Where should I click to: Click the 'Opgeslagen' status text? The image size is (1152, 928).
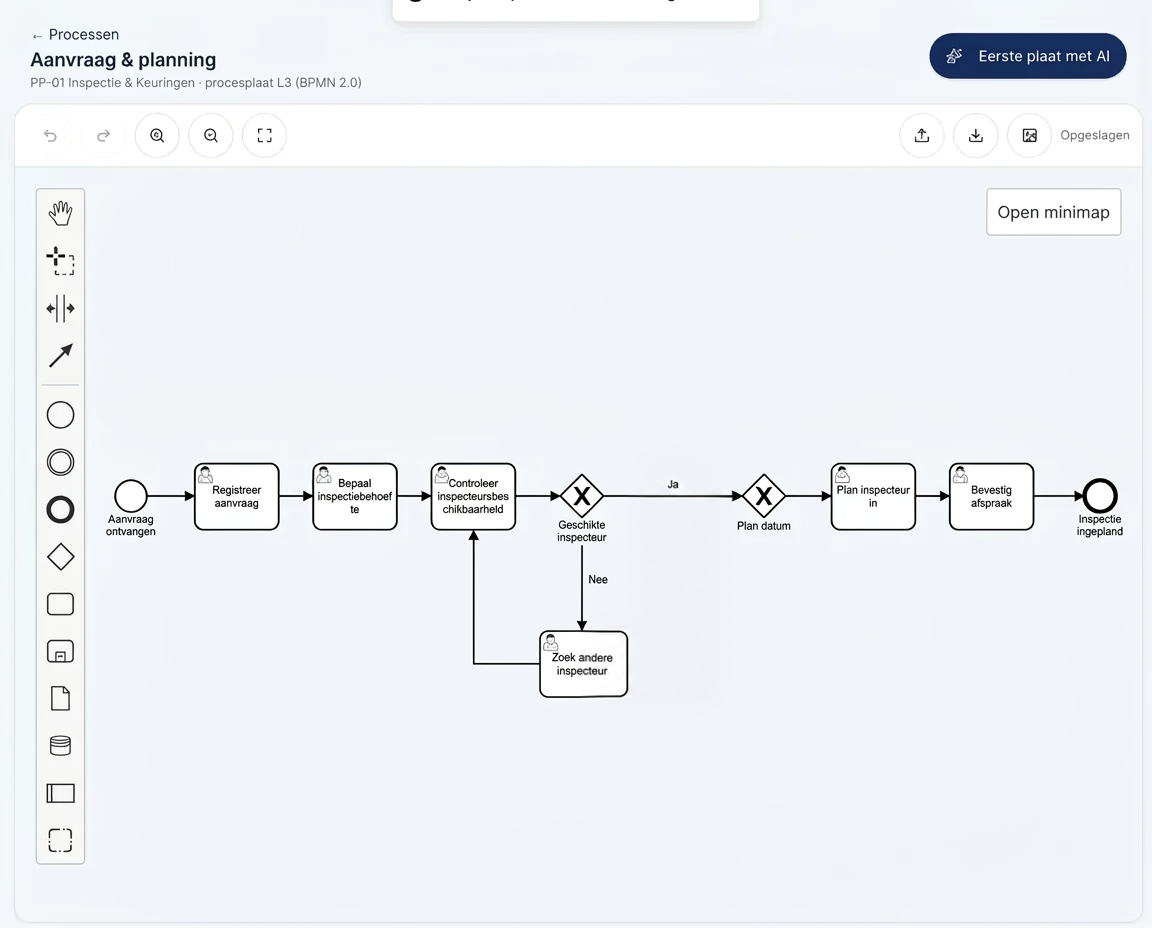1095,135
